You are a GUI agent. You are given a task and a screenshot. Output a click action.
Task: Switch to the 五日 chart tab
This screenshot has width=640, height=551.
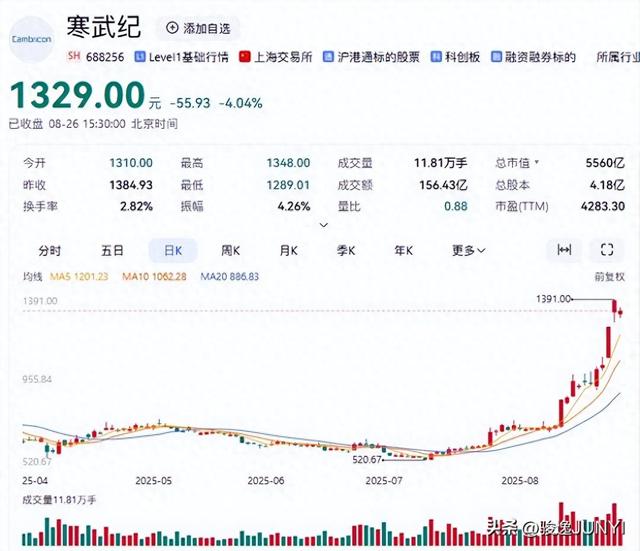(112, 250)
